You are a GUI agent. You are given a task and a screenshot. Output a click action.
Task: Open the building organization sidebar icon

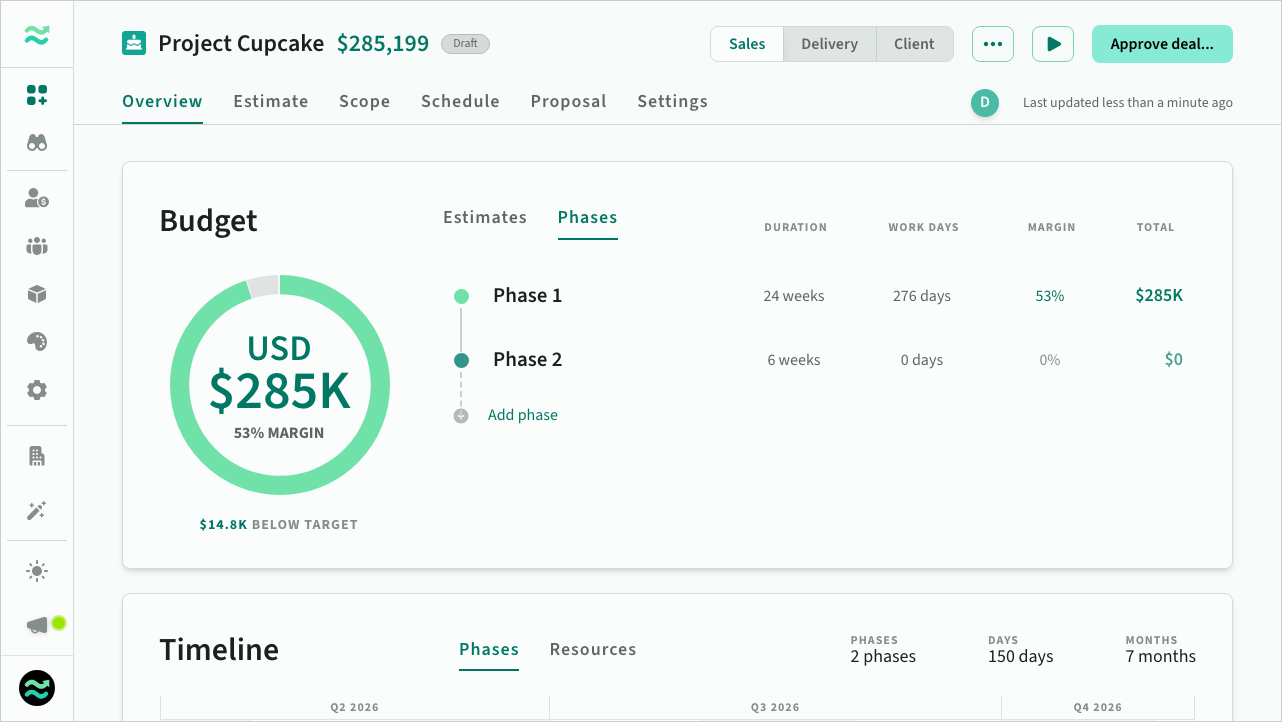pos(37,457)
